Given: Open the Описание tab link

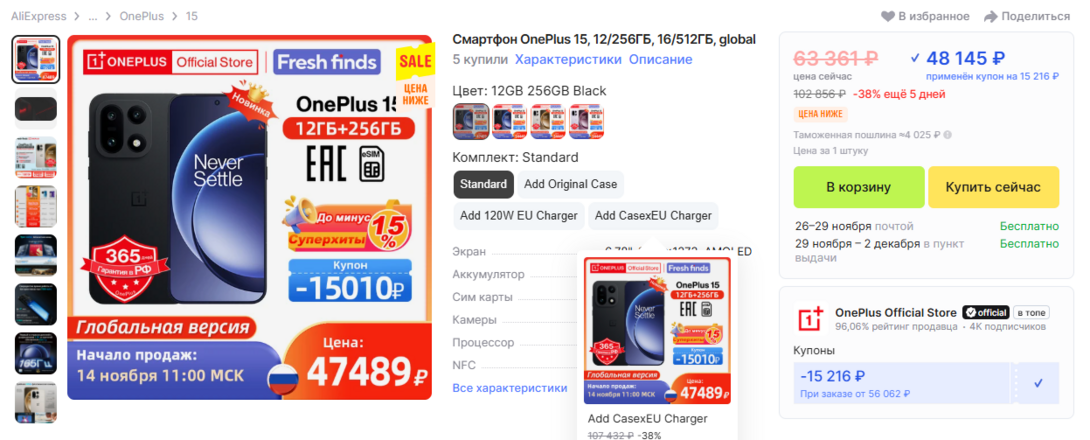Looking at the screenshot, I should (x=660, y=59).
